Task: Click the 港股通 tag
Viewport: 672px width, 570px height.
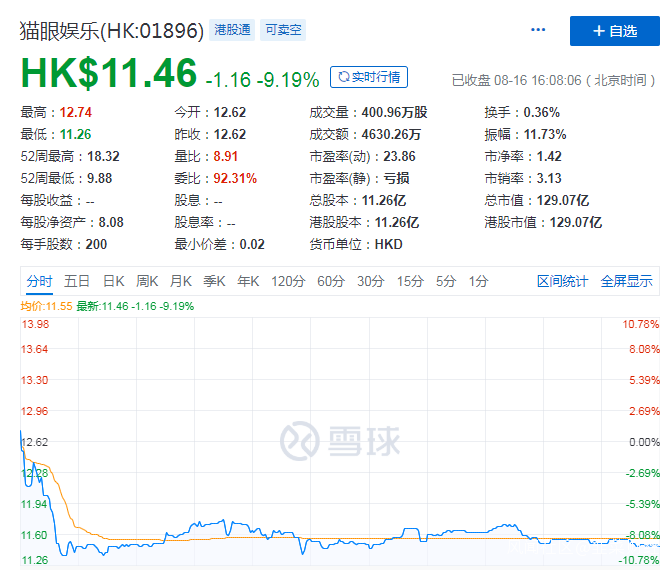Action: point(232,30)
